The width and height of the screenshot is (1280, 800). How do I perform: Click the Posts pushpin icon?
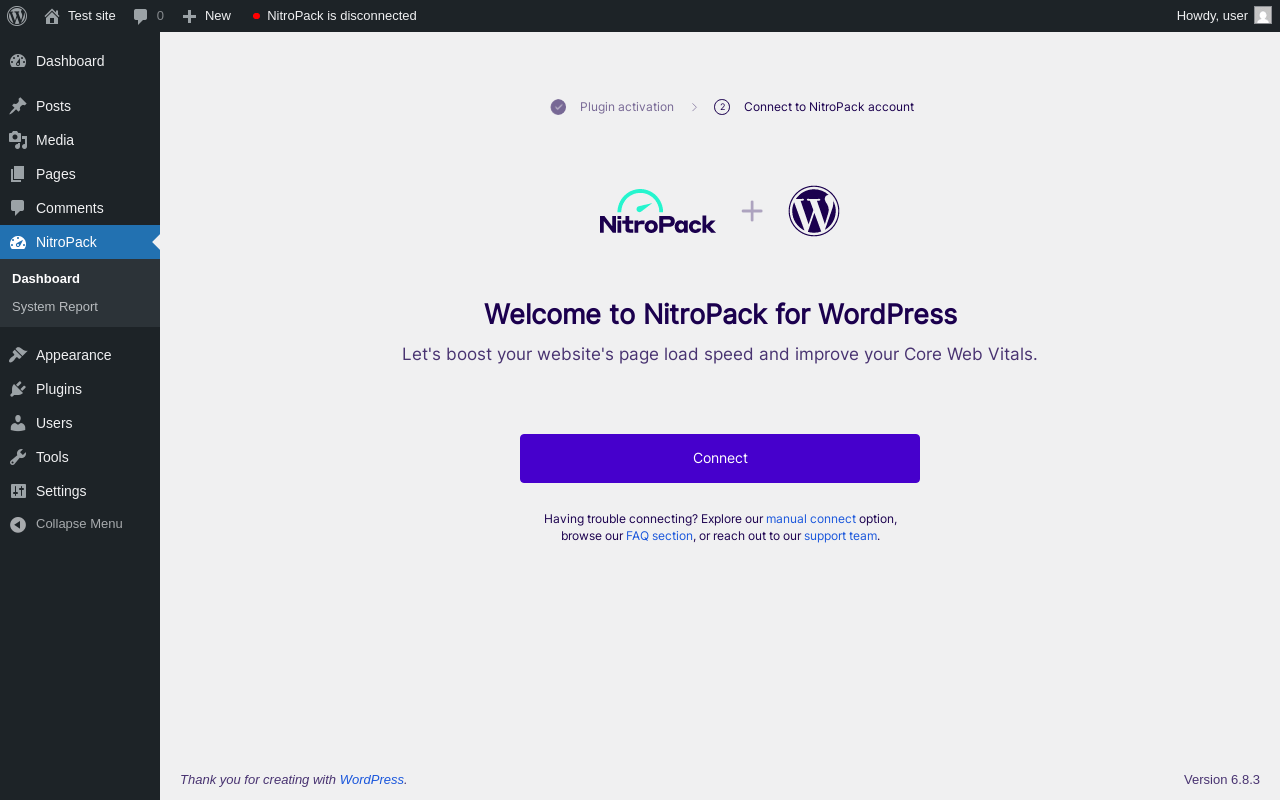point(18,106)
